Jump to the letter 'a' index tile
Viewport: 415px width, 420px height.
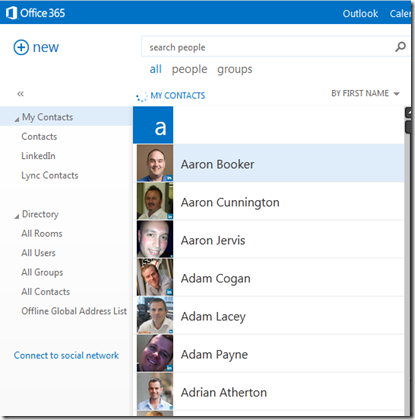coord(153,125)
